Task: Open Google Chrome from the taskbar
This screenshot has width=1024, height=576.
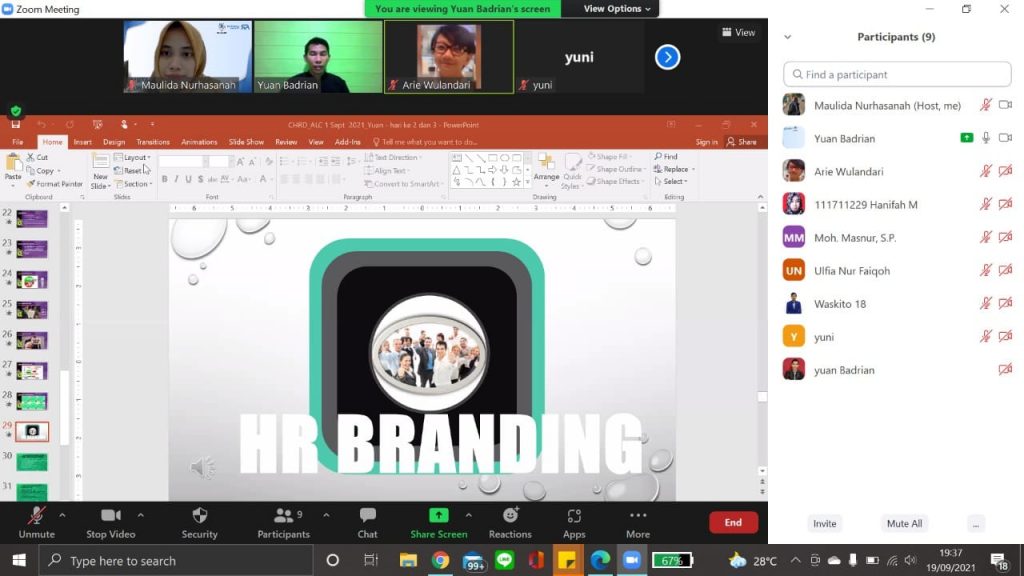Action: [x=440, y=560]
